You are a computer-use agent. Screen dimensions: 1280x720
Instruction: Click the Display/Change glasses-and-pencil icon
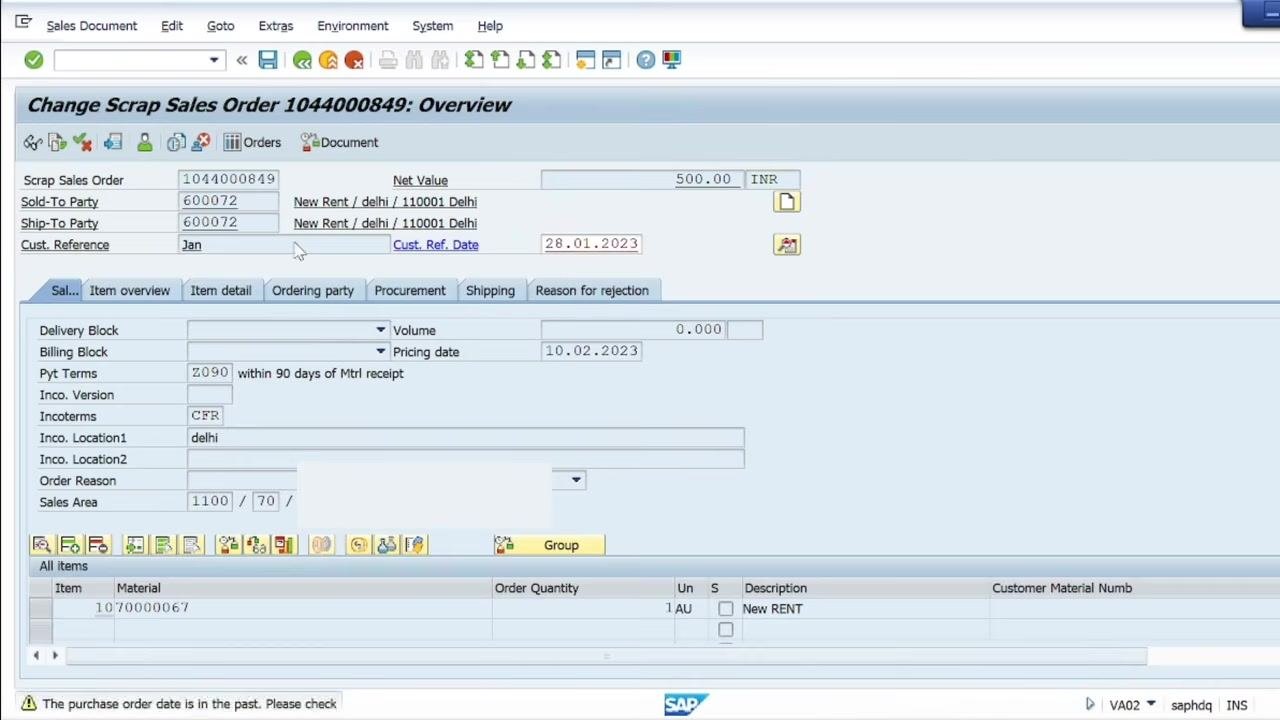click(33, 142)
